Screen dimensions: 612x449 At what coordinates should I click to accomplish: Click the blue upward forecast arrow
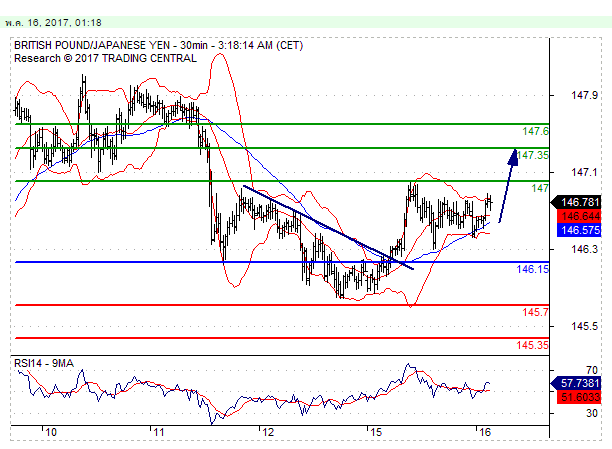point(508,185)
